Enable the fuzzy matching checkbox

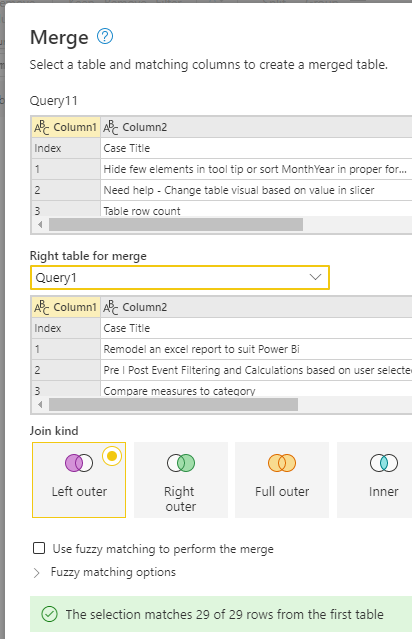tap(39, 548)
